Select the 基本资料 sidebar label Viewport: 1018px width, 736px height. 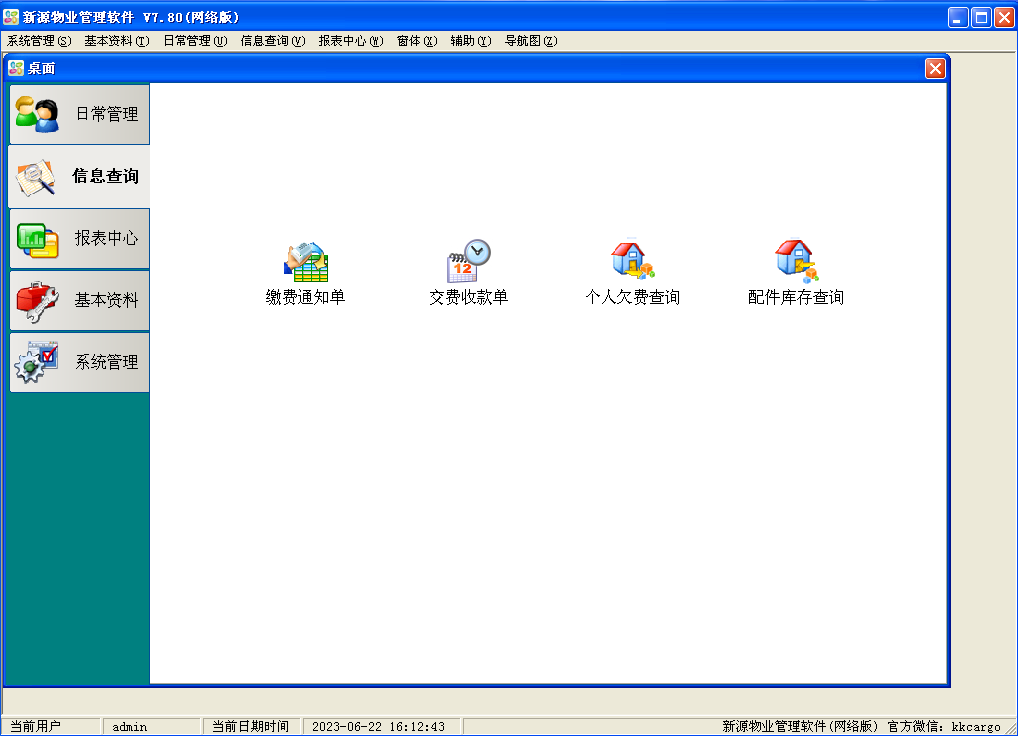pyautogui.click(x=106, y=300)
